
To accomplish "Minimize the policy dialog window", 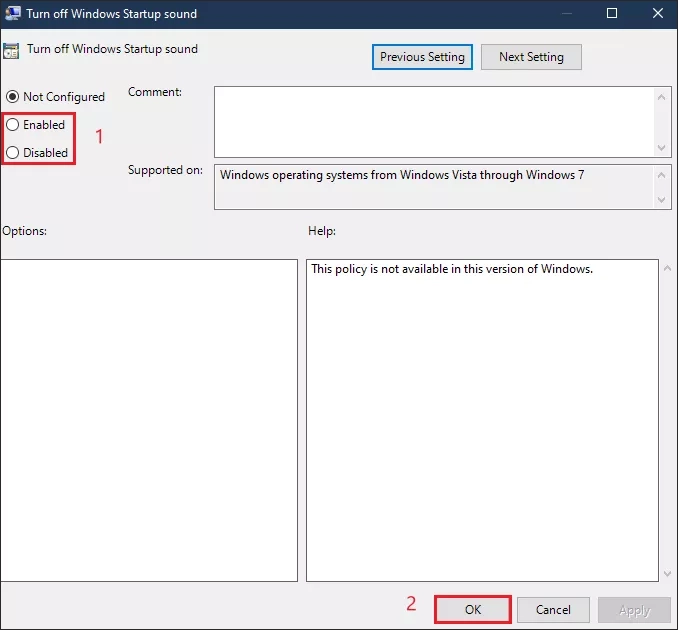I will [567, 13].
